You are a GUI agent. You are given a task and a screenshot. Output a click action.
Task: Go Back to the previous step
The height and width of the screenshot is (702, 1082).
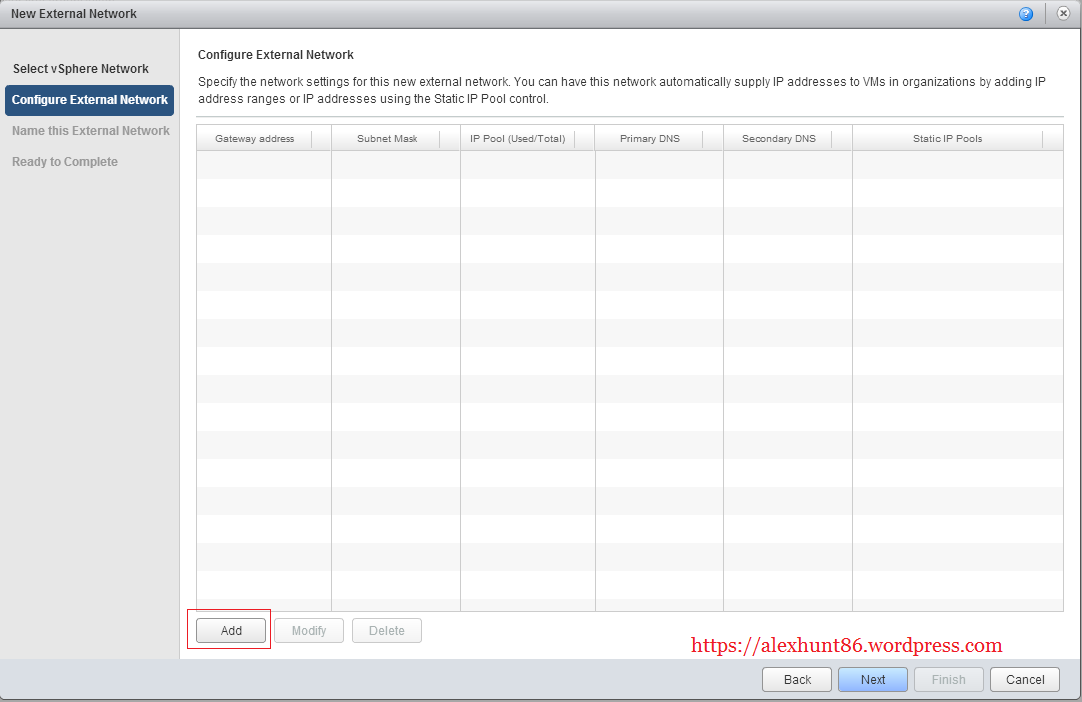click(x=797, y=680)
